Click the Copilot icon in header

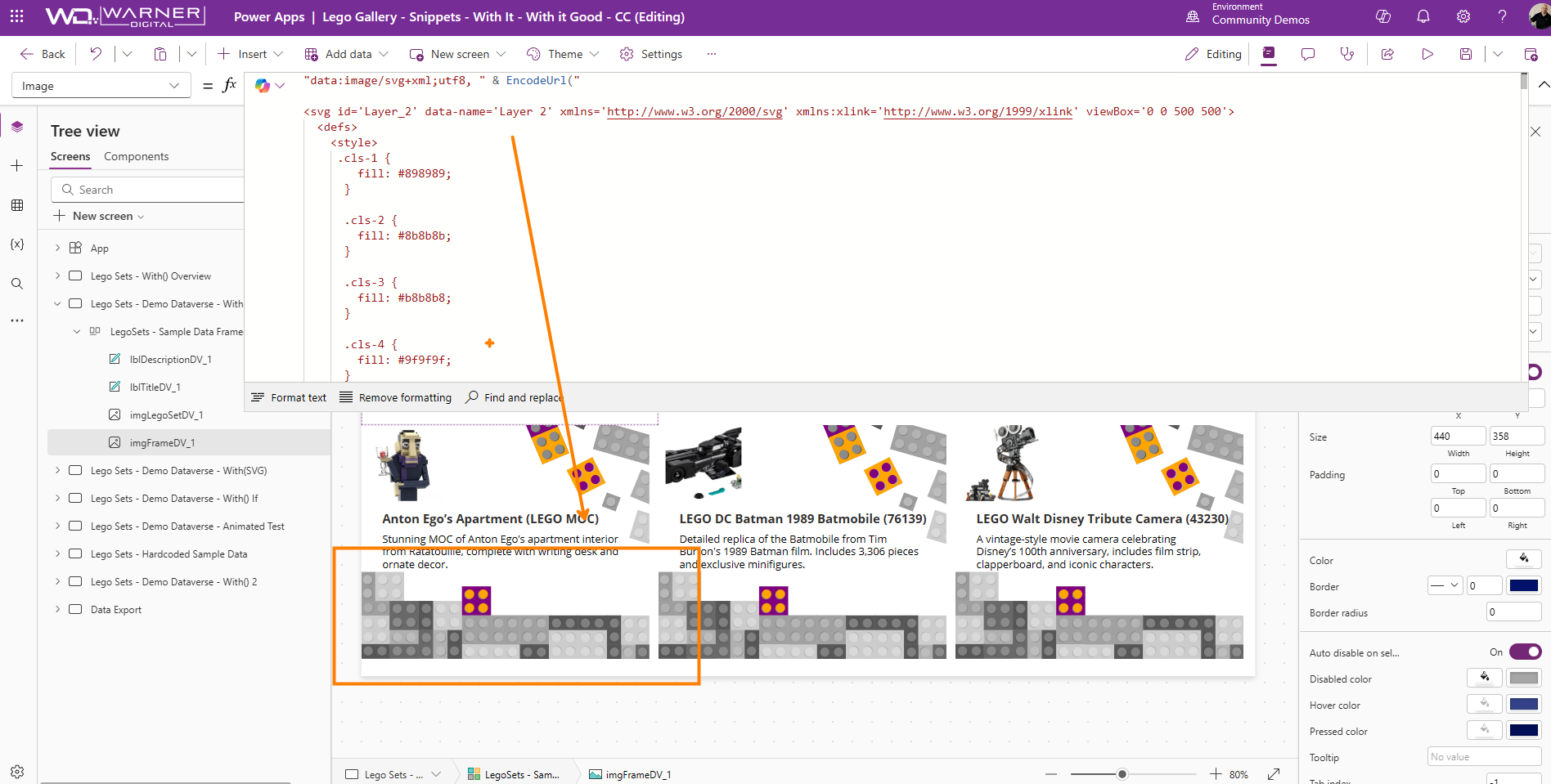pyautogui.click(x=1383, y=16)
